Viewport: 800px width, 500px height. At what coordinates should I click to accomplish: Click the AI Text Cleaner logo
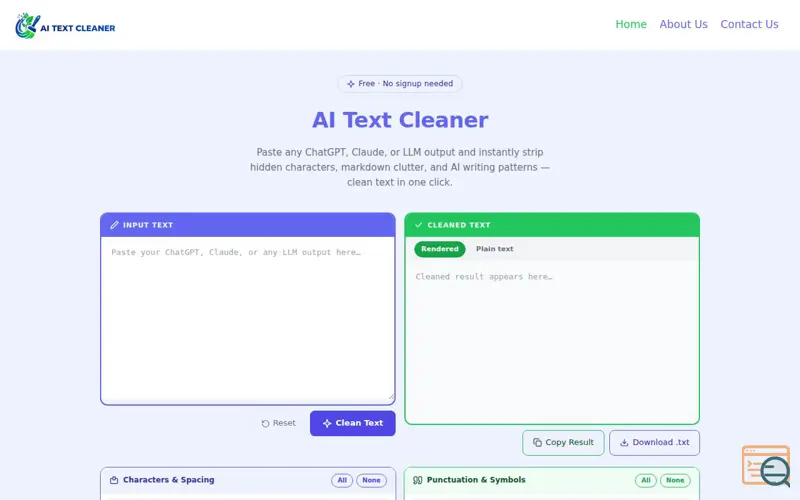65,26
